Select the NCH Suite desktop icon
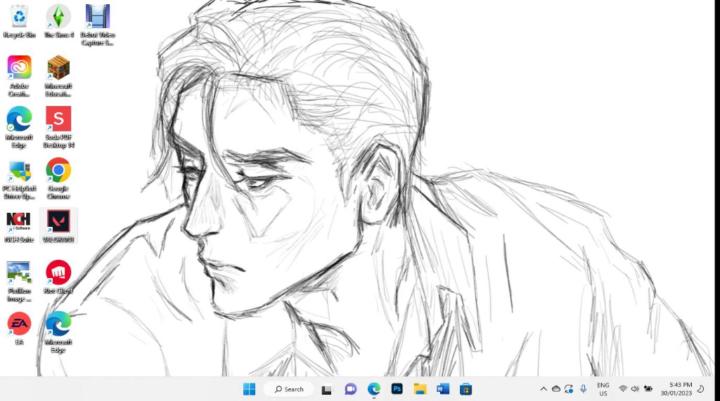Image resolution: width=720 pixels, height=401 pixels. (19, 222)
